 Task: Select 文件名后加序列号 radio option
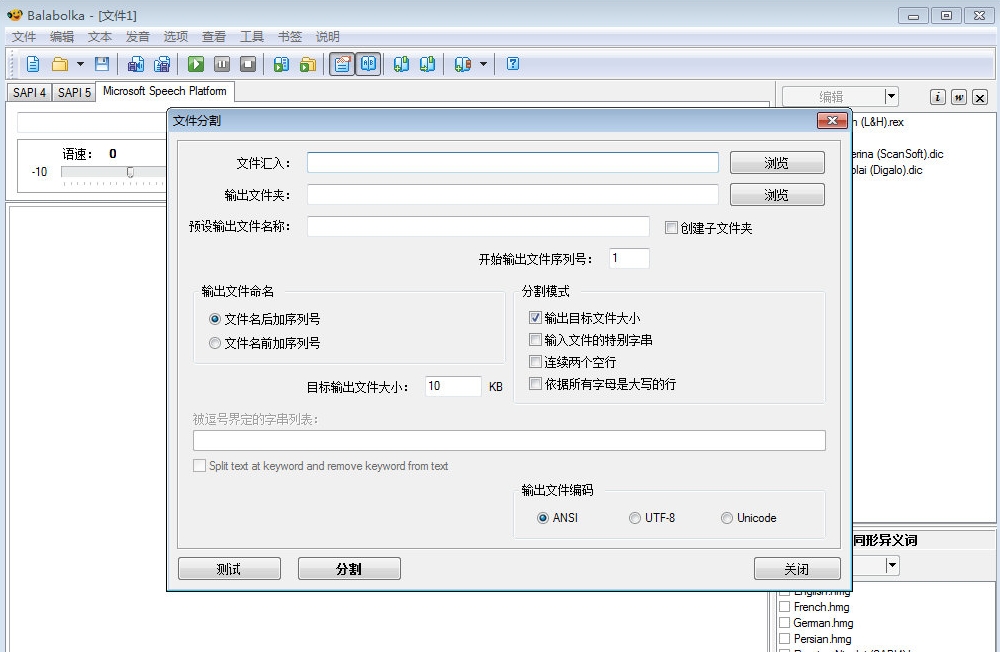[x=215, y=319]
